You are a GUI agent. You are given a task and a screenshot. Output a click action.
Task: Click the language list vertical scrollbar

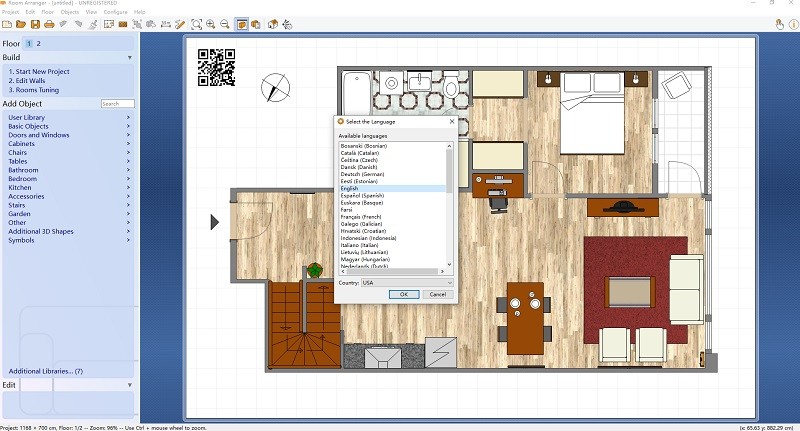point(449,171)
